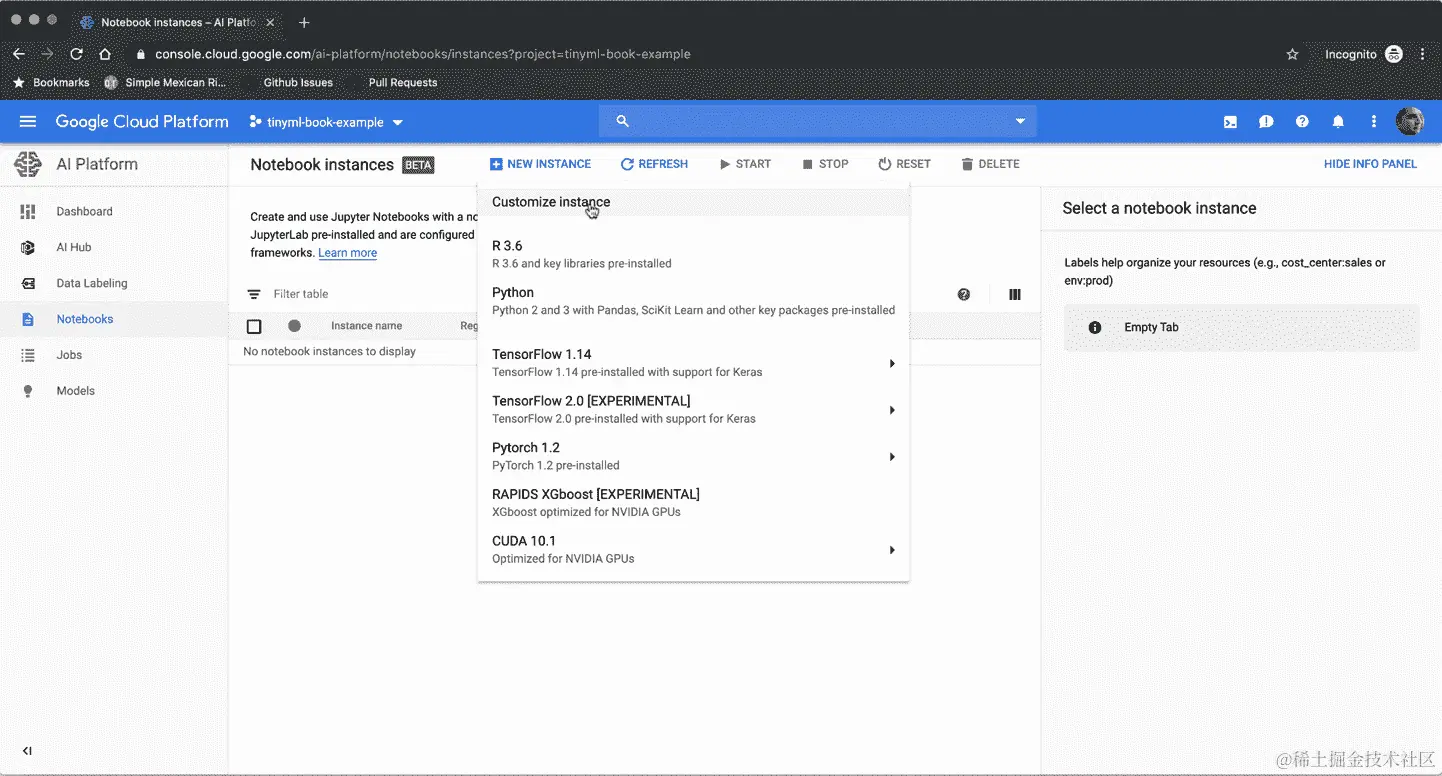Screen dimensions: 1442x776
Task: Click the Bookmarks folder in bar
Action: [51, 83]
